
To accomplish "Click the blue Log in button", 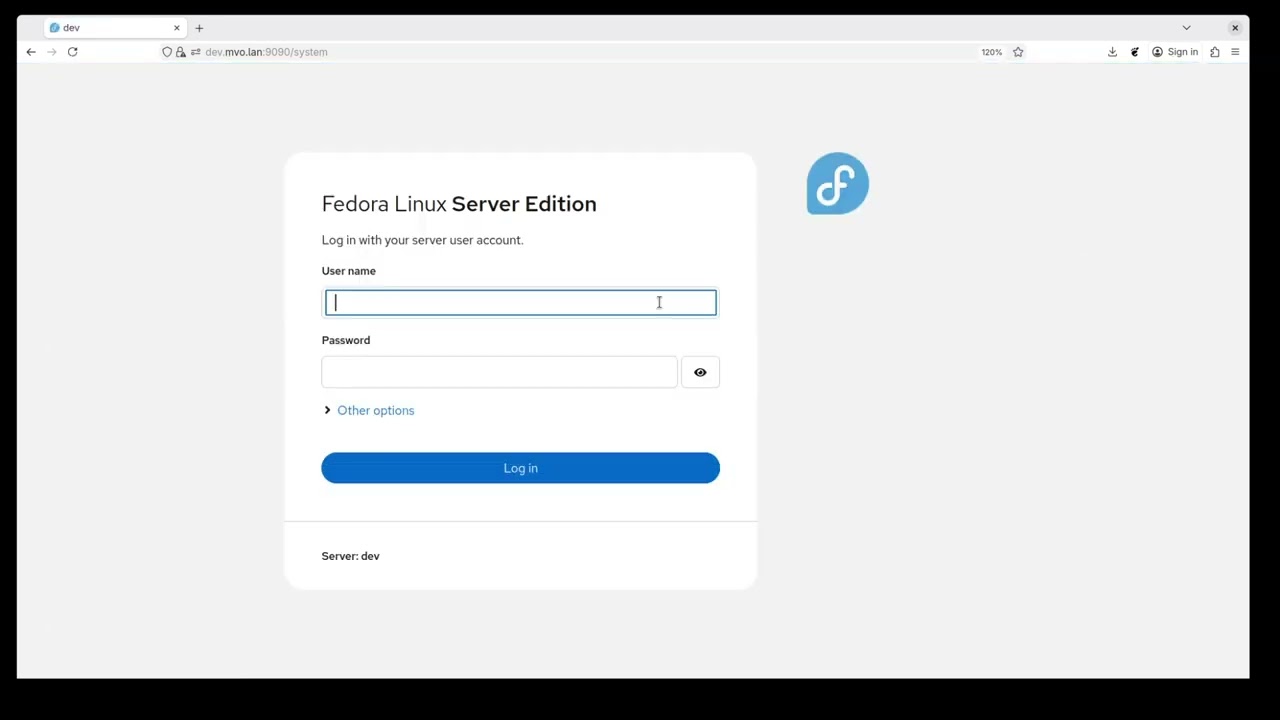I will point(520,468).
